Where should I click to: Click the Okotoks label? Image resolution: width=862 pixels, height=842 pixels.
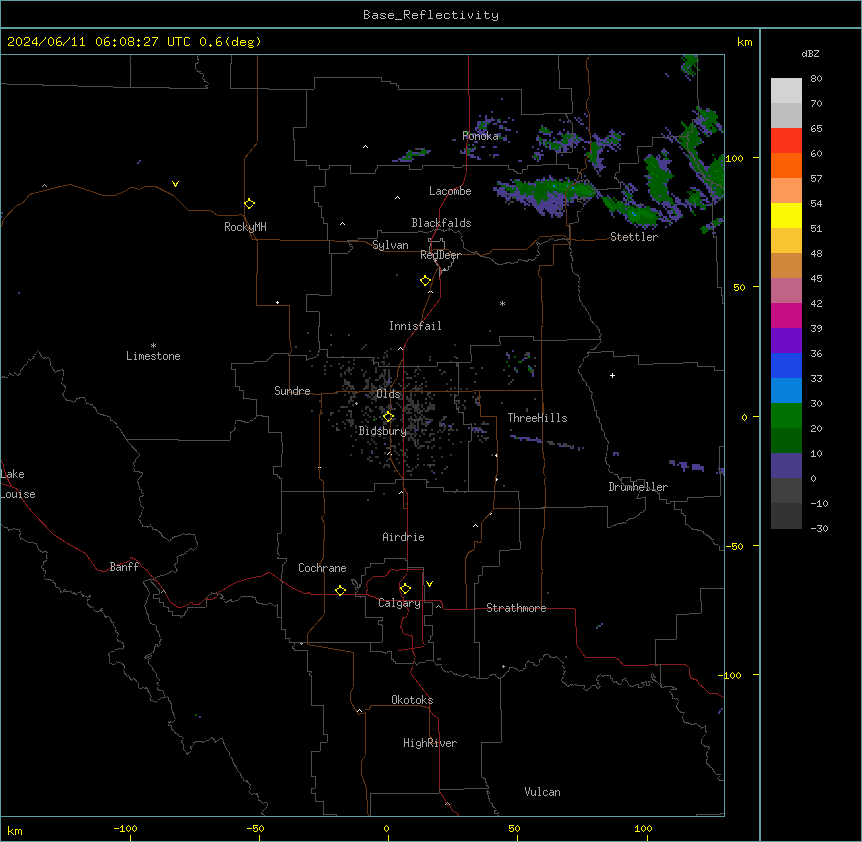pos(412,700)
